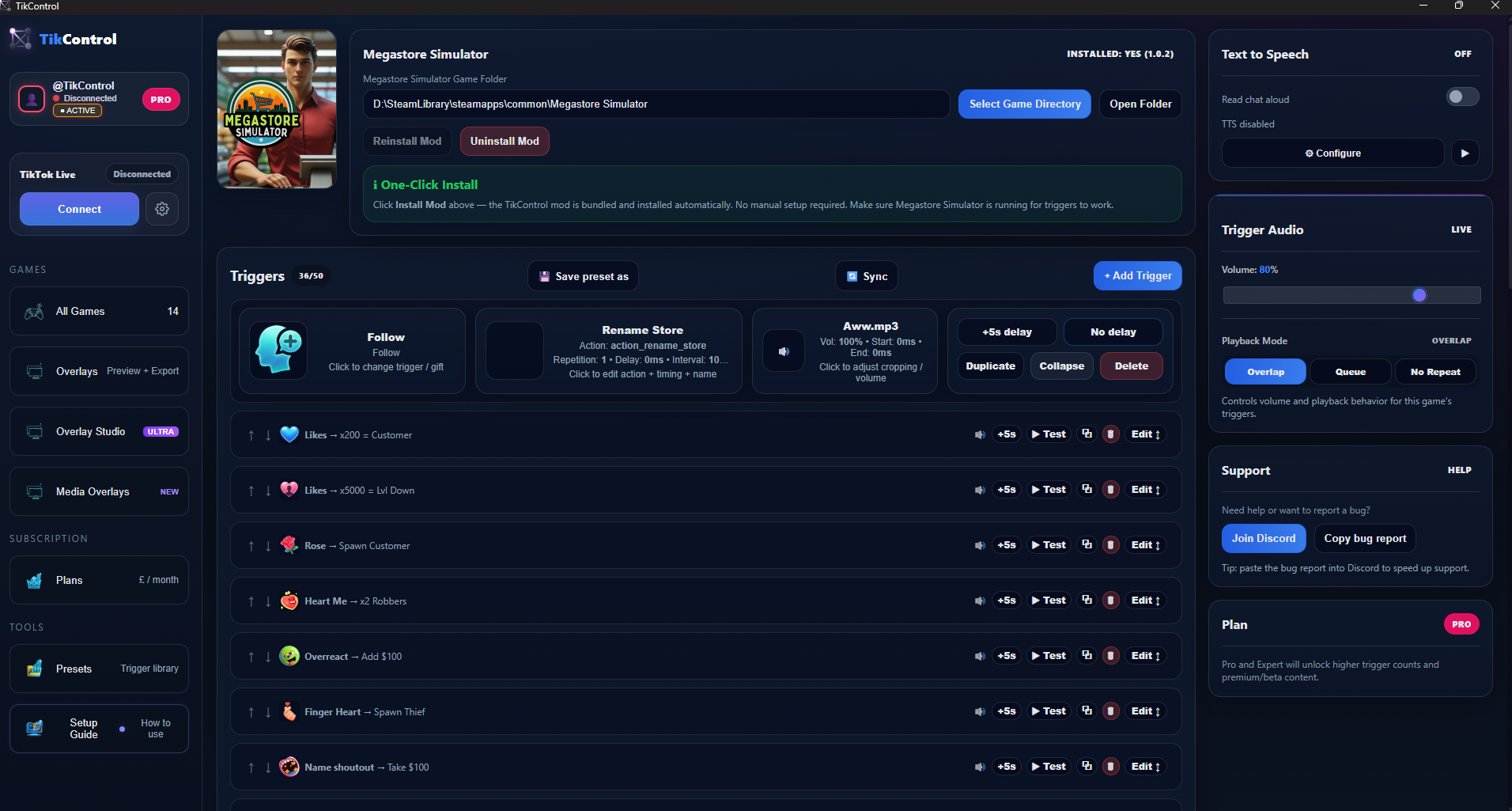Duplicate Name shoutout trigger via its copy icon
This screenshot has height=811, width=1512.
[x=1087, y=767]
